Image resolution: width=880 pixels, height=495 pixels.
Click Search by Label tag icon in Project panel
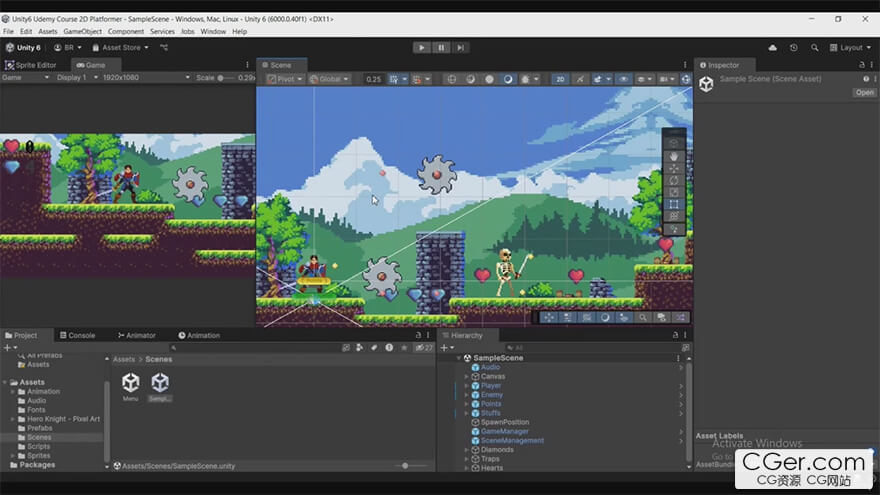(374, 348)
